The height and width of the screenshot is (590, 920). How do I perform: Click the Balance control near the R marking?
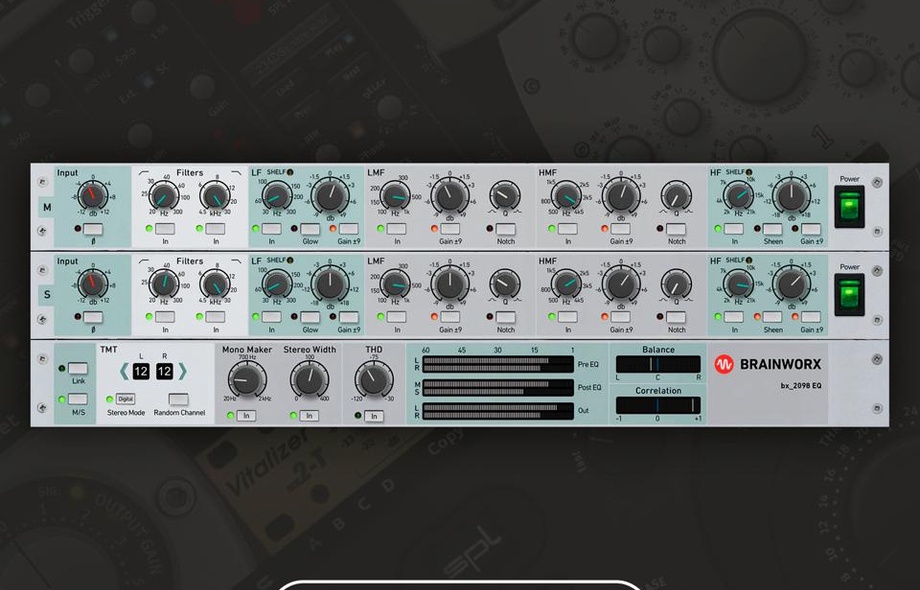[x=697, y=364]
